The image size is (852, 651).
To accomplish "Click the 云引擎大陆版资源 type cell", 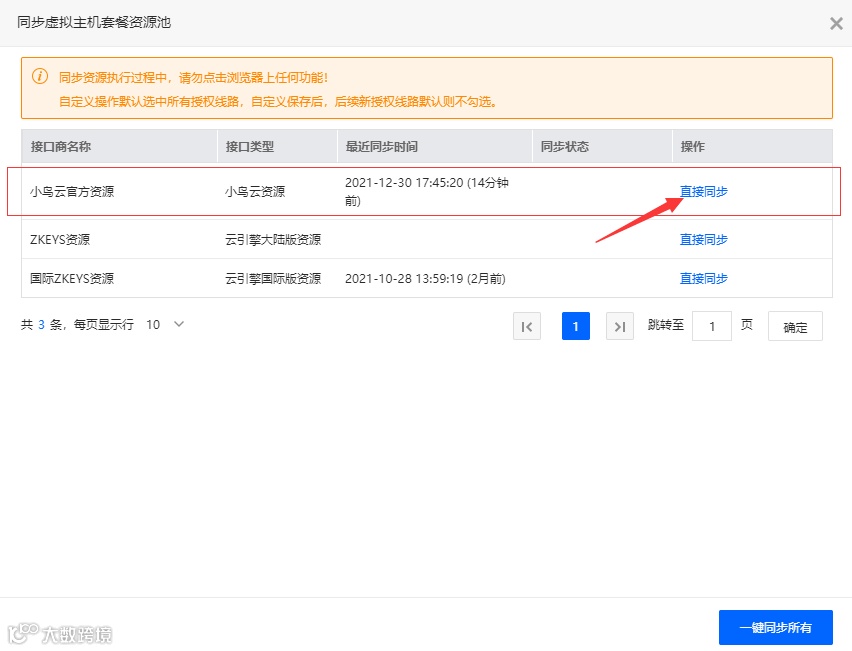I will coord(273,239).
